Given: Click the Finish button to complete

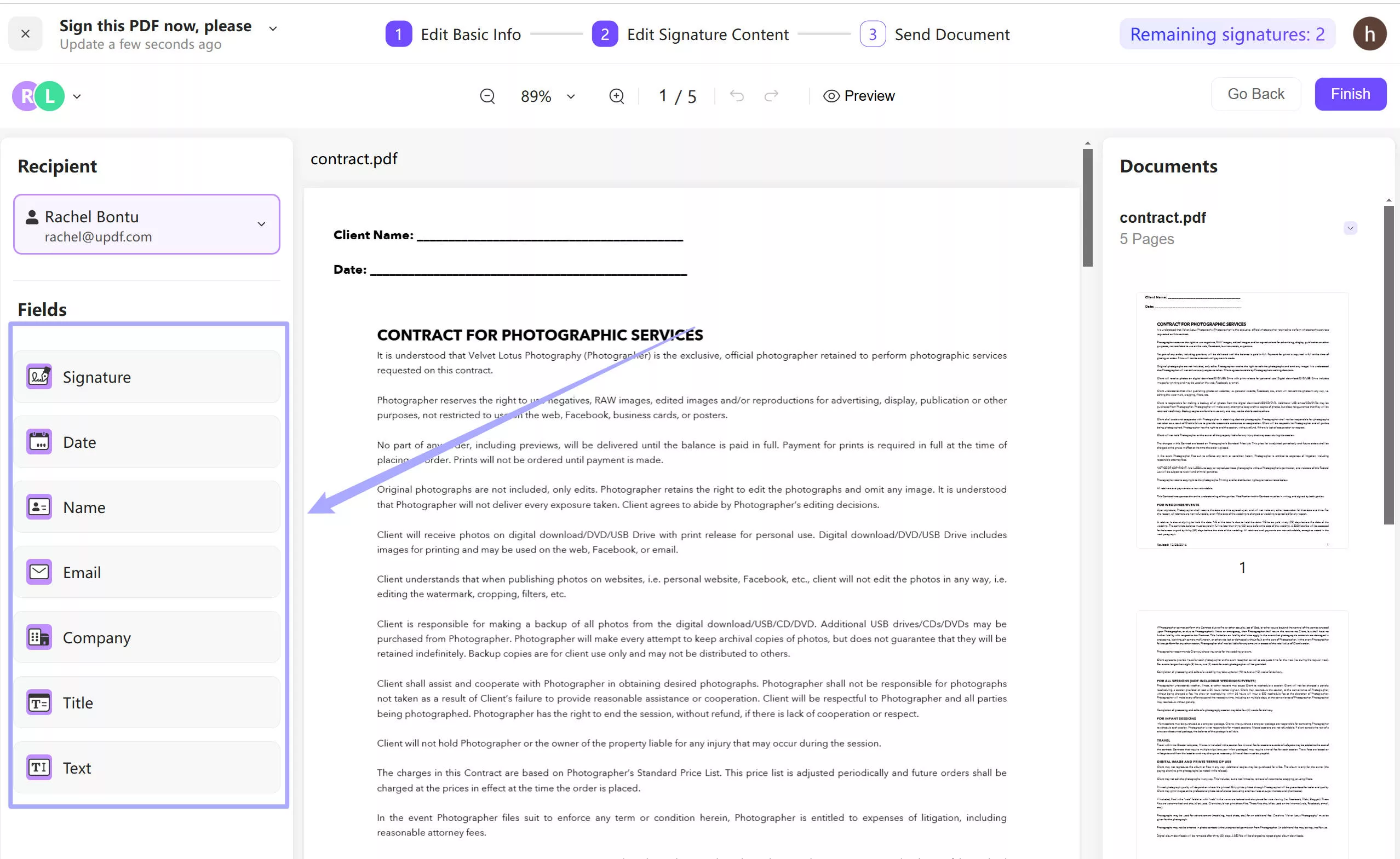Looking at the screenshot, I should 1350,94.
